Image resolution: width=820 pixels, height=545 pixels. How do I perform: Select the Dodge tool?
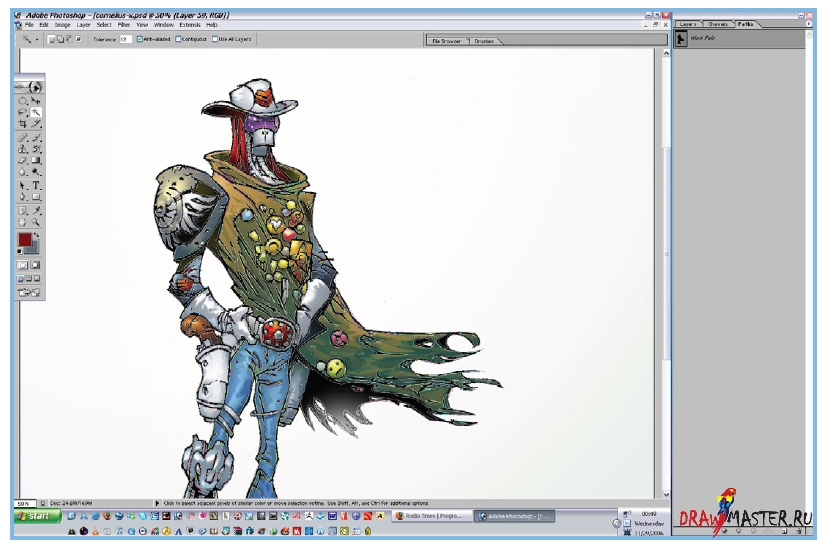tap(36, 172)
